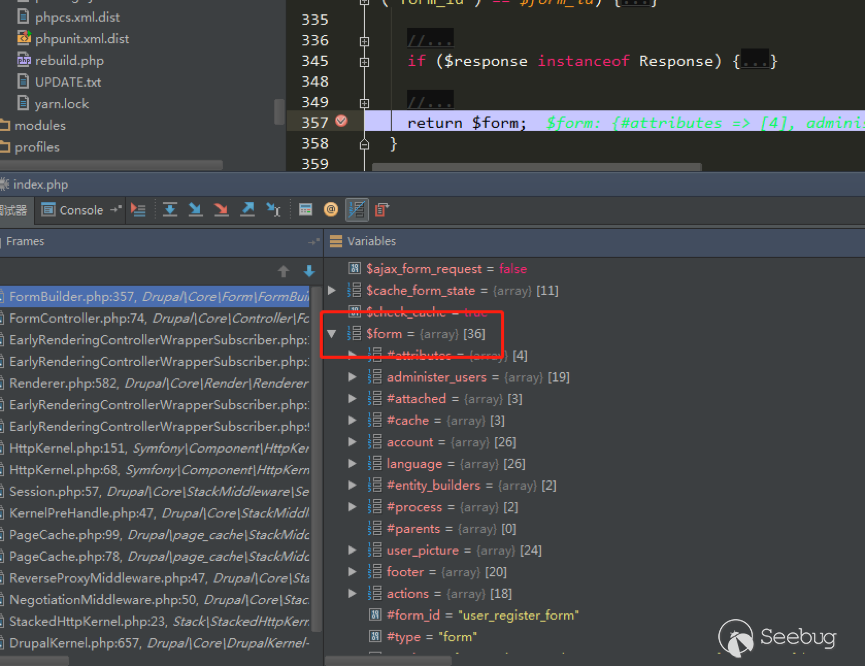Screen dimensions: 865x666
Task: Select the next frame down arrow
Action: point(309,271)
